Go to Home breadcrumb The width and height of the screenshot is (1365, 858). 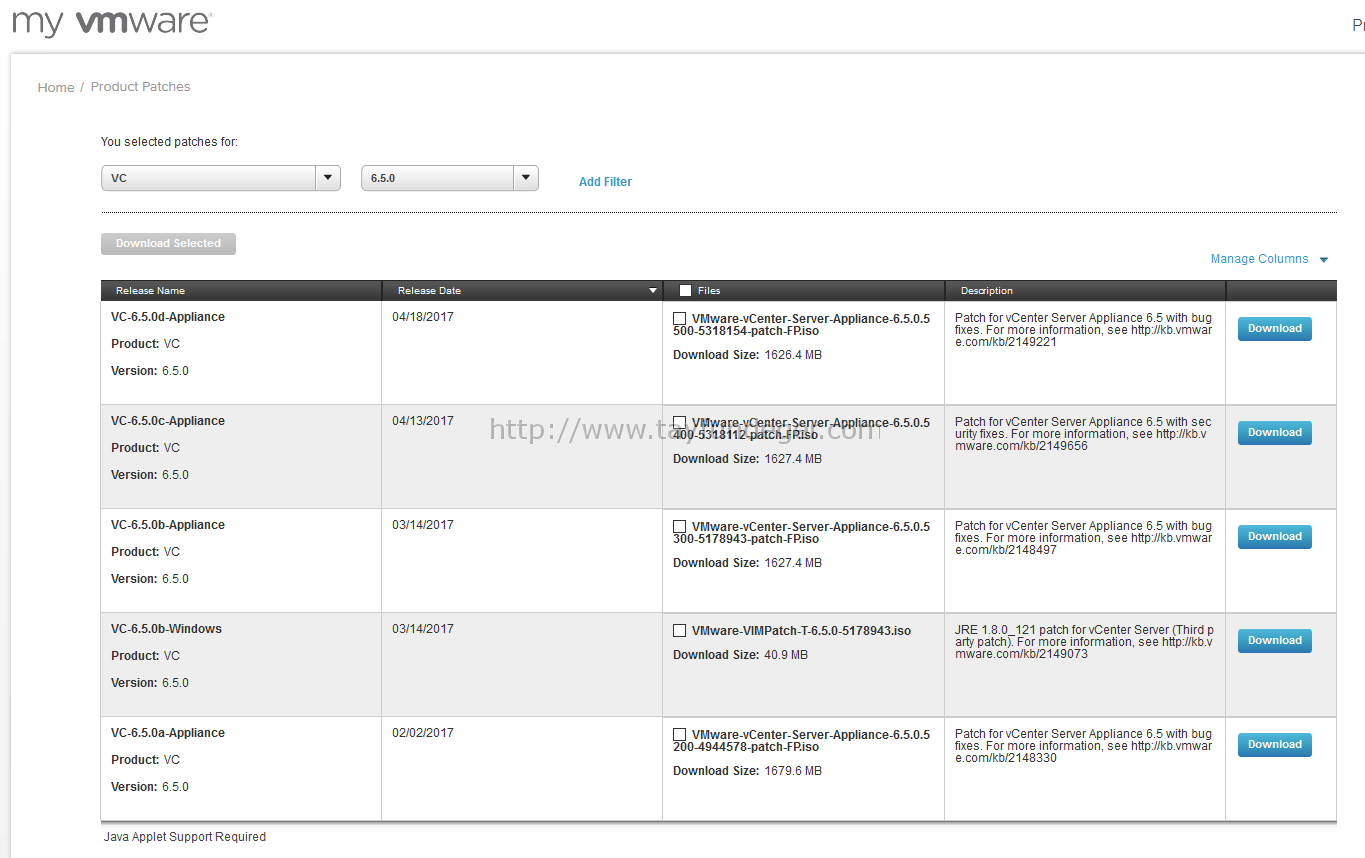coord(56,88)
